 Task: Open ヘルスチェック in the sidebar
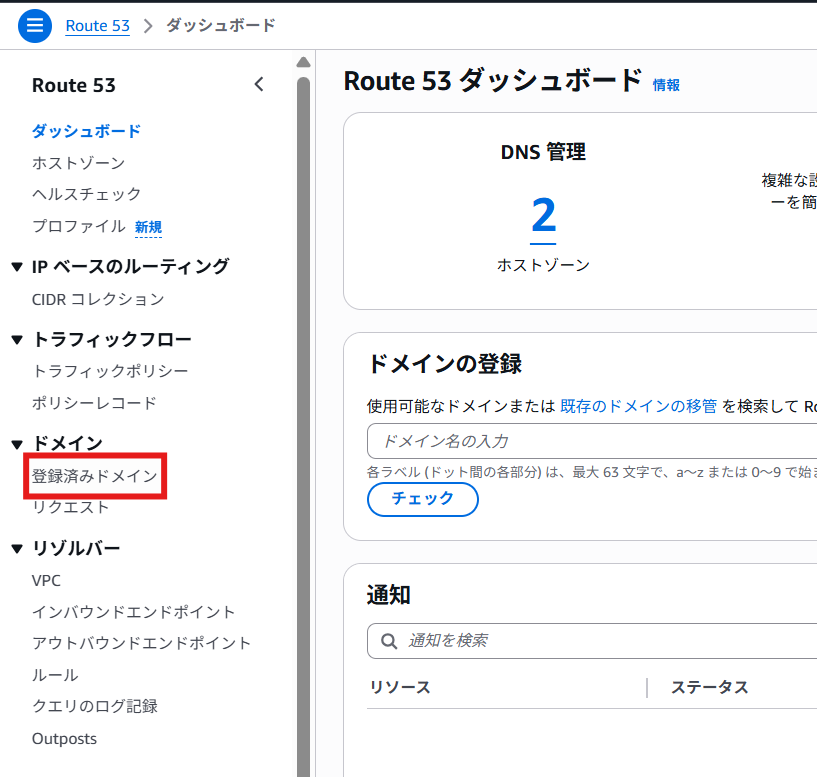(x=86, y=194)
